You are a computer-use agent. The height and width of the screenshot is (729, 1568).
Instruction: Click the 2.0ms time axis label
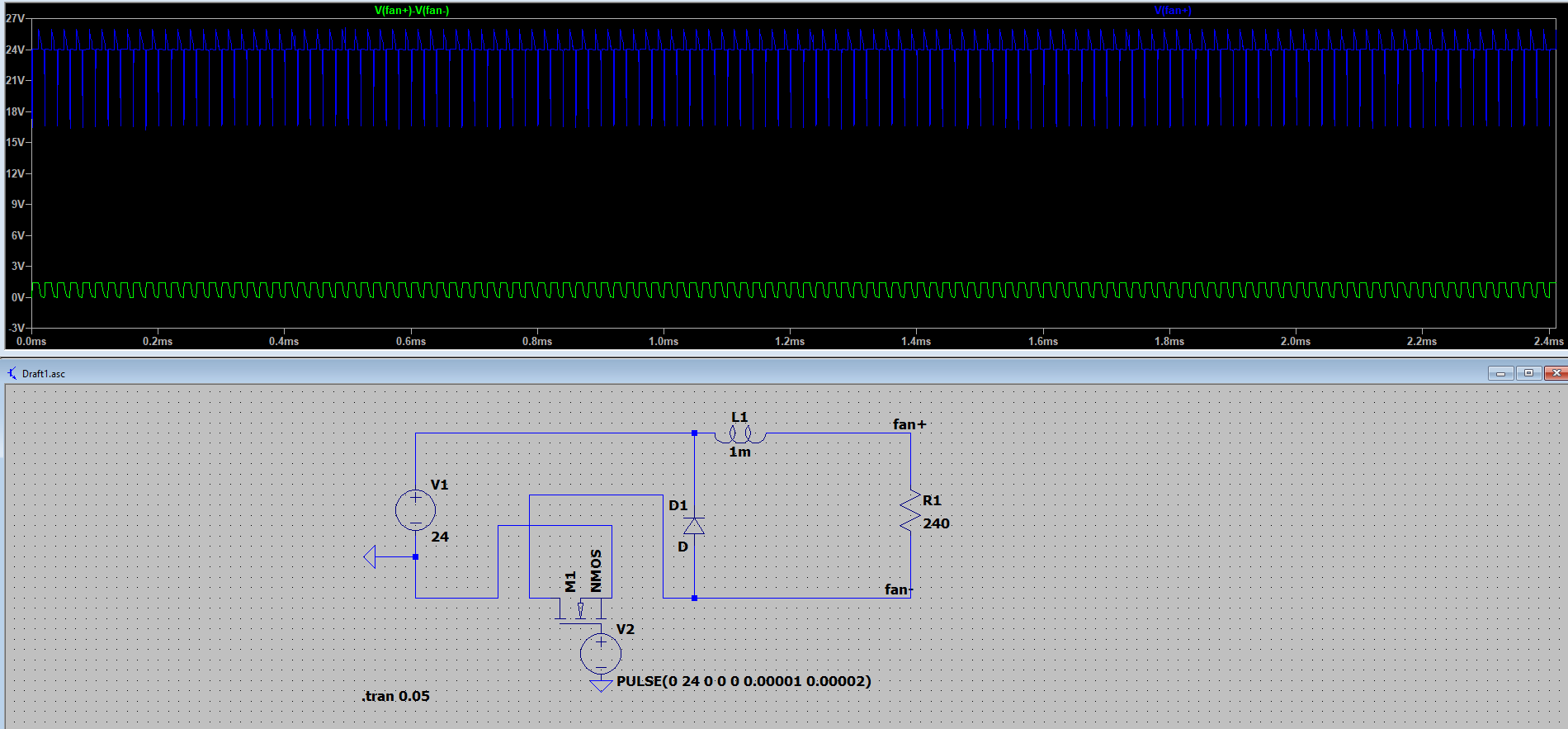pos(1296,341)
